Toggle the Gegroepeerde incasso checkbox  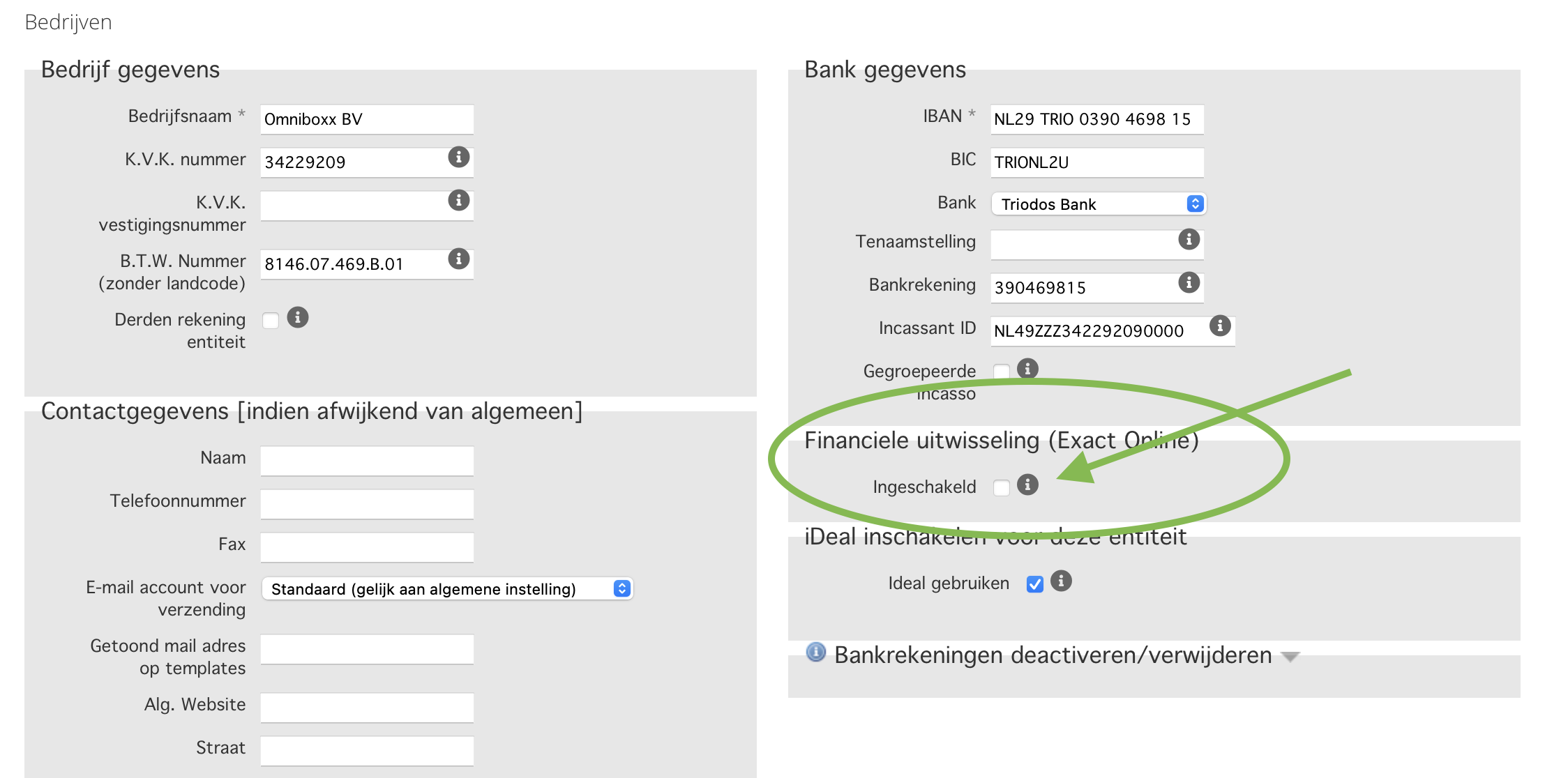(1002, 372)
